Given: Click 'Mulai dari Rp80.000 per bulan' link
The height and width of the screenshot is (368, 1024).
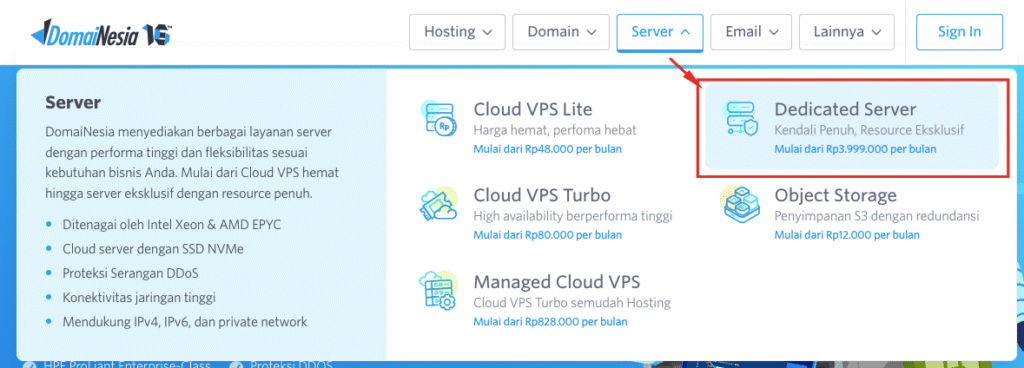Looking at the screenshot, I should pos(547,235).
